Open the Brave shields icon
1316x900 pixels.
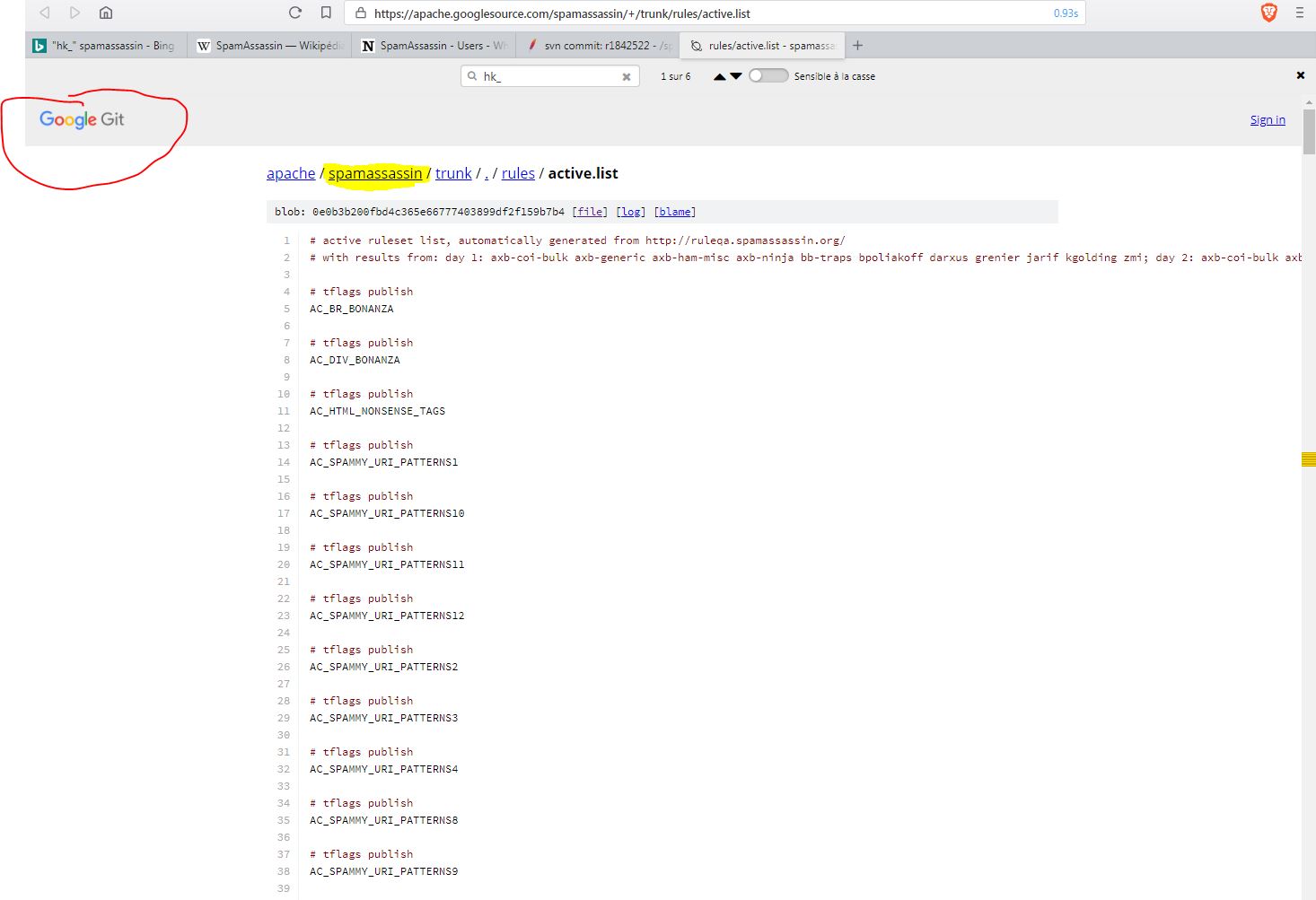coord(1268,13)
